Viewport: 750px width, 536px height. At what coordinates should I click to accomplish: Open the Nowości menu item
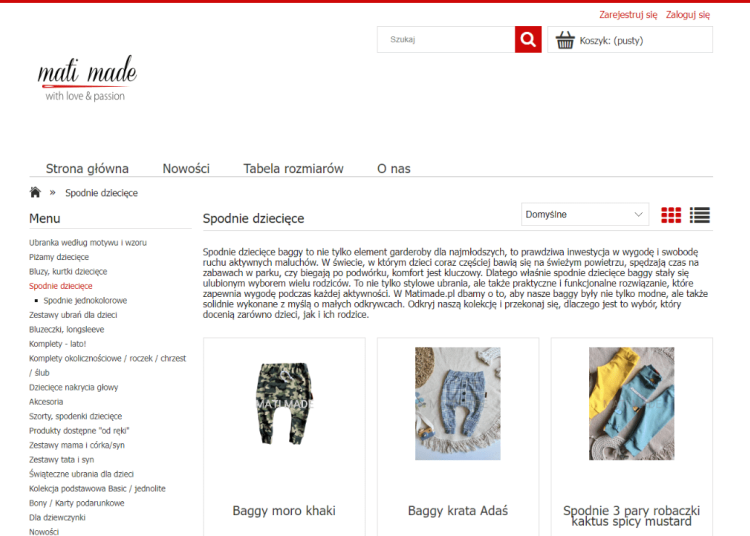click(x=186, y=168)
